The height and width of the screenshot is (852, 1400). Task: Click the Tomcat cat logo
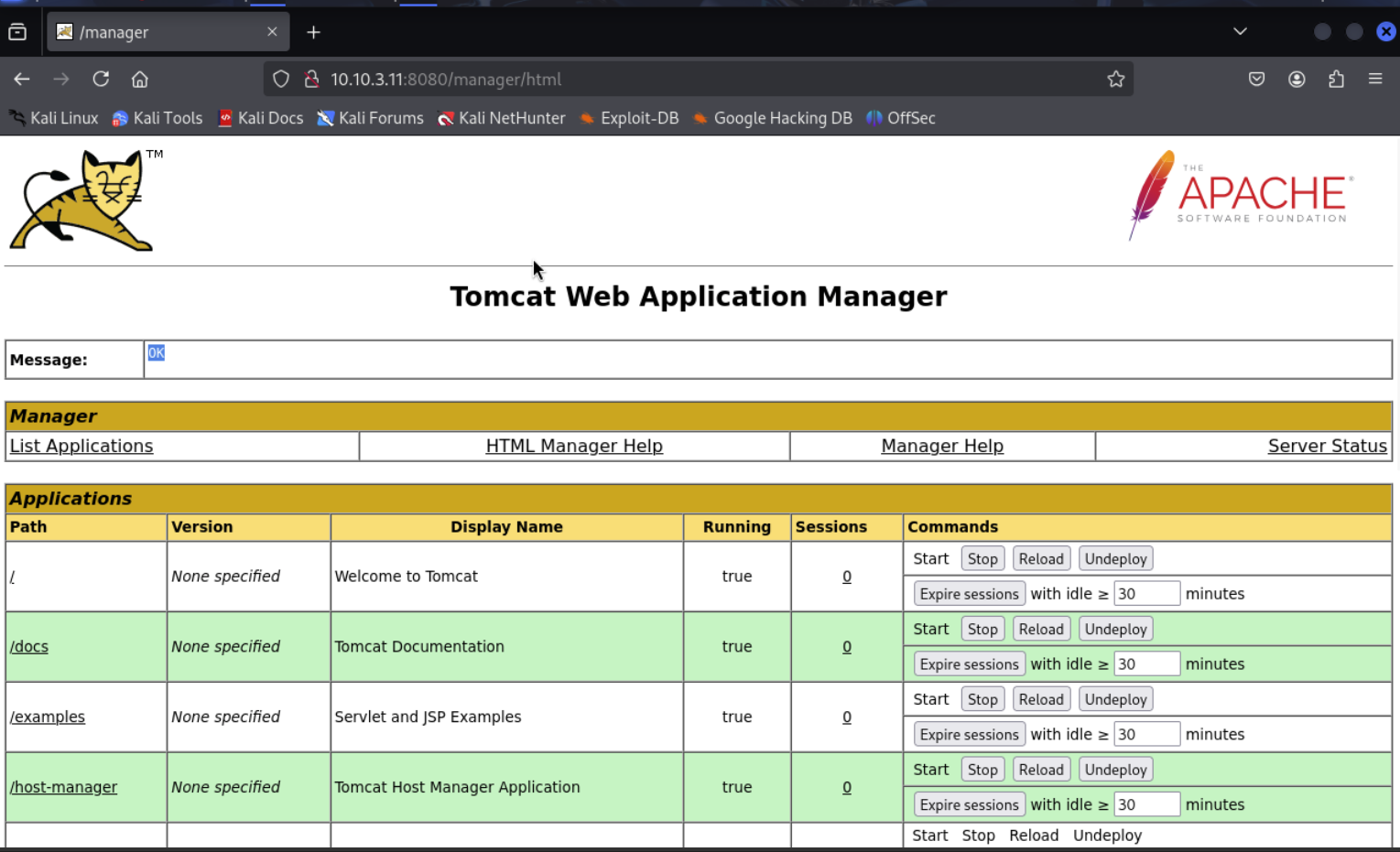(82, 200)
